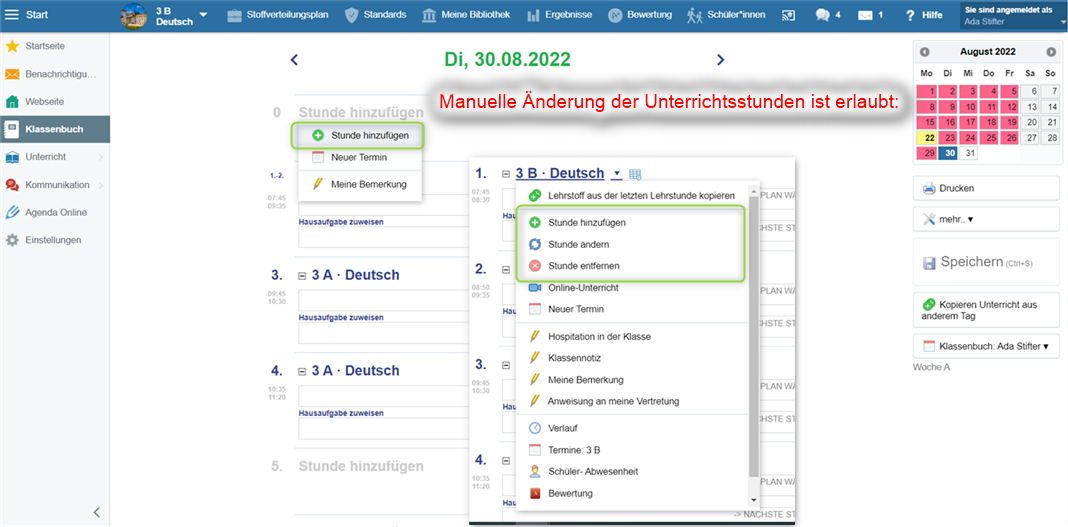Viewport: 1068px width, 527px height.
Task: Click the context menu scrollbar down arrow
Action: (x=753, y=498)
